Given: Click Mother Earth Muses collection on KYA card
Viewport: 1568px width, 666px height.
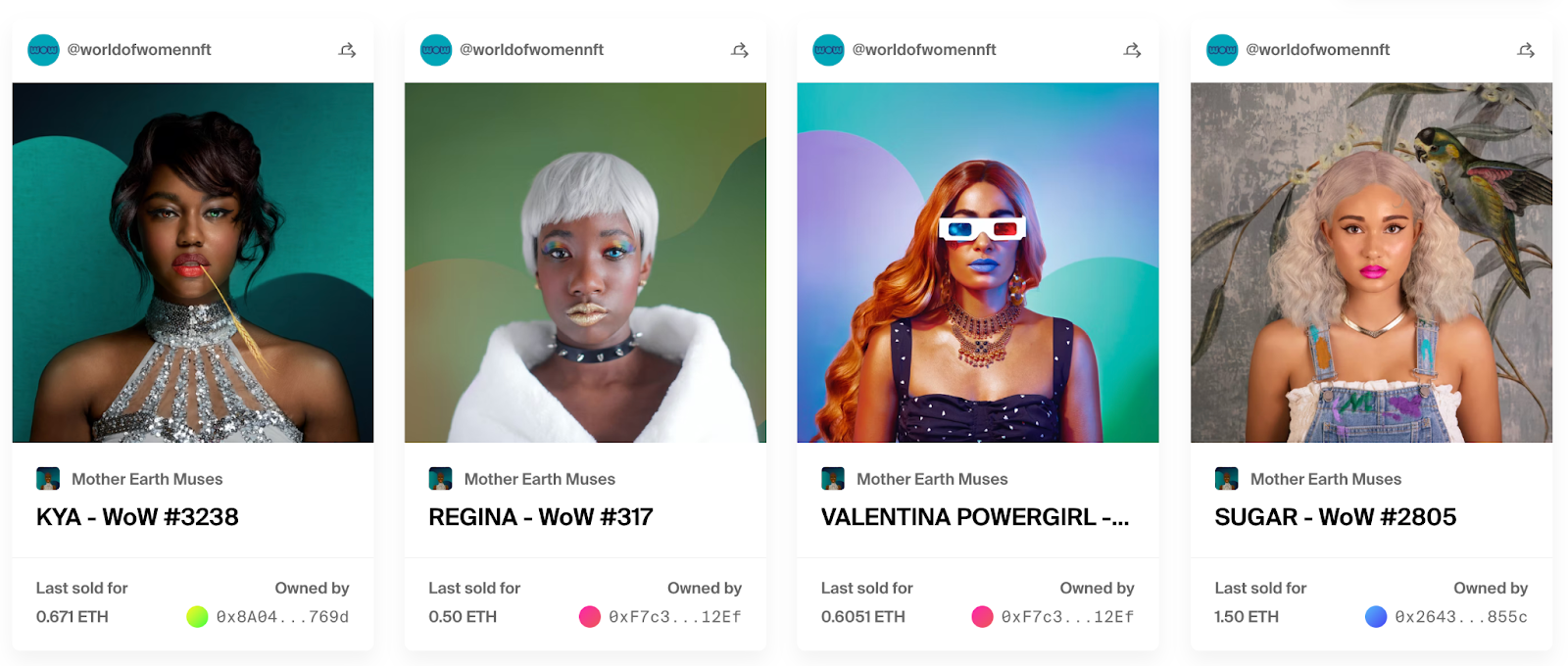Looking at the screenshot, I should tap(147, 479).
